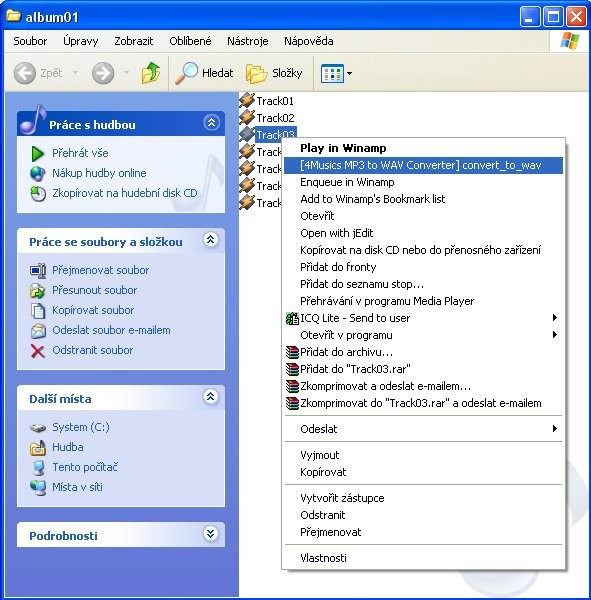Image resolution: width=591 pixels, height=600 pixels.
Task: Collapse the Práce s hudbou panel
Action: click(x=211, y=122)
